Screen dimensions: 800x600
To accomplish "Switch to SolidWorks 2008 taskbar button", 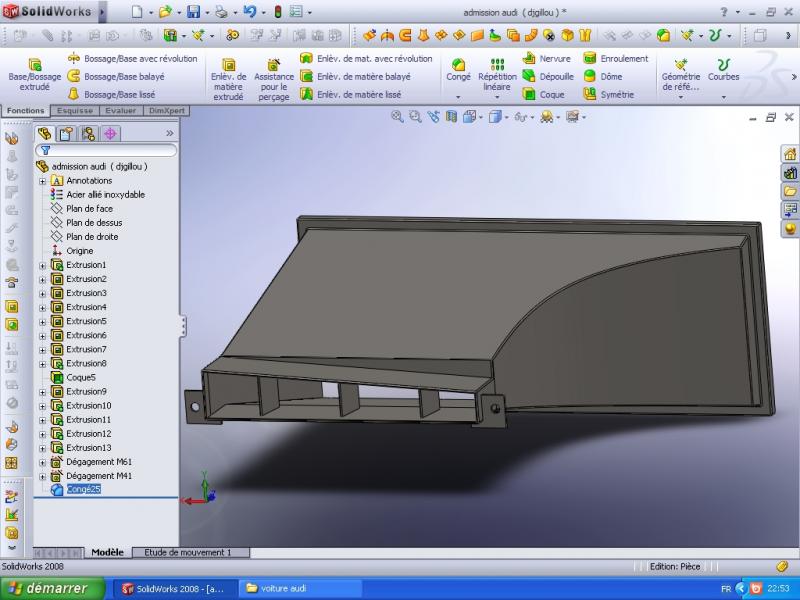I will [x=174, y=589].
